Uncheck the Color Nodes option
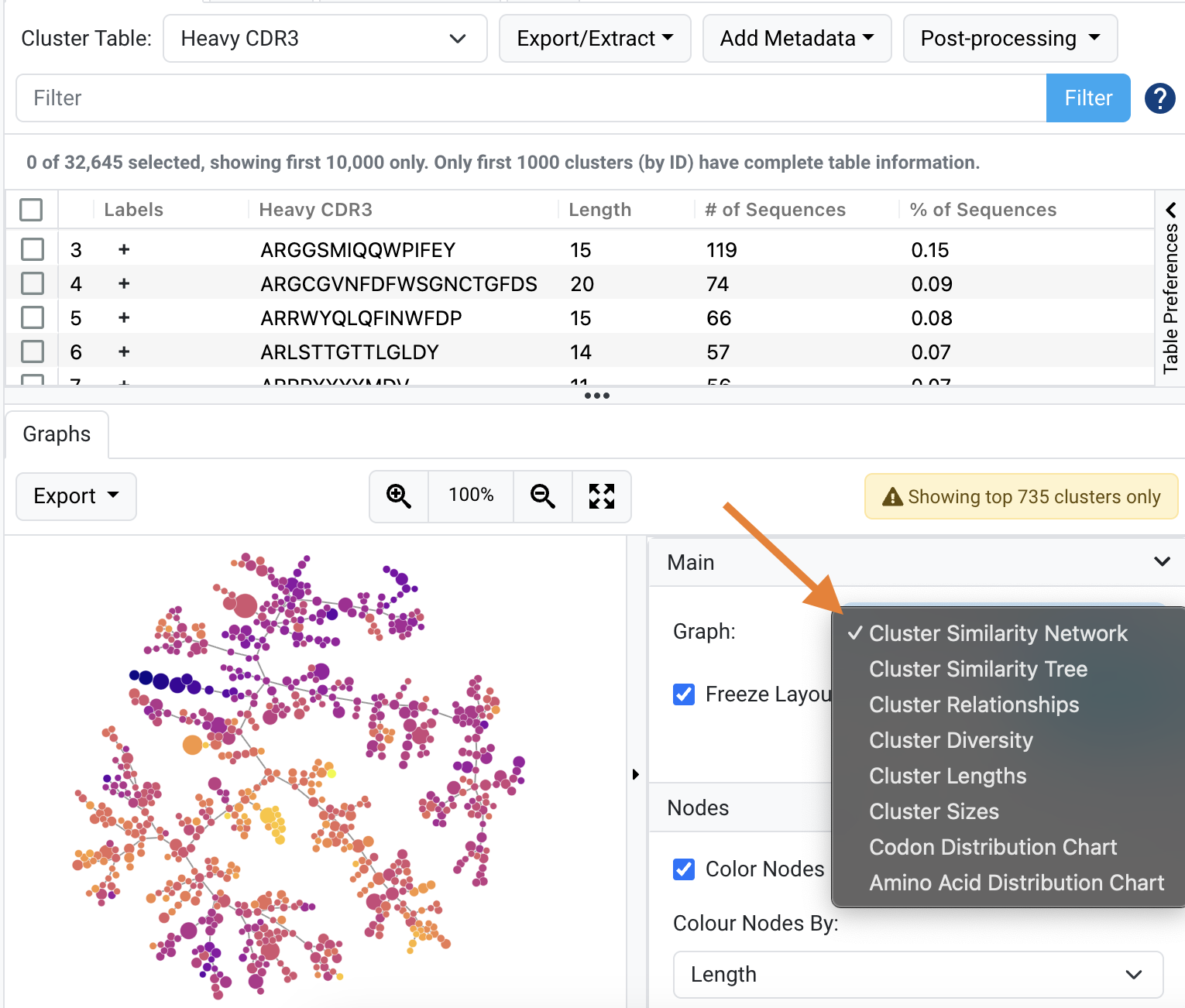This screenshot has height=1008, width=1185. point(684,869)
